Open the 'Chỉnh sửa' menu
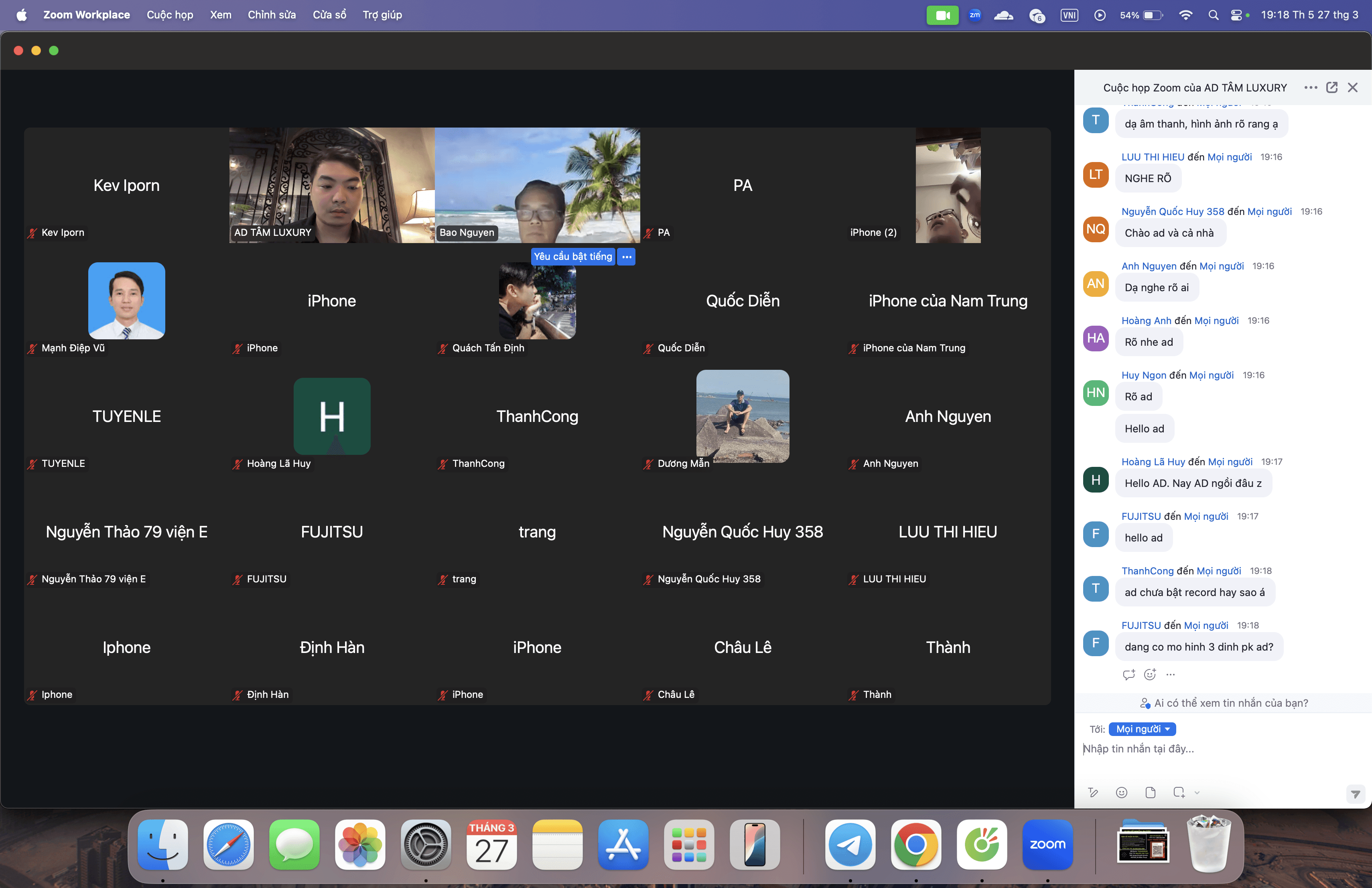1372x888 pixels. point(272,15)
